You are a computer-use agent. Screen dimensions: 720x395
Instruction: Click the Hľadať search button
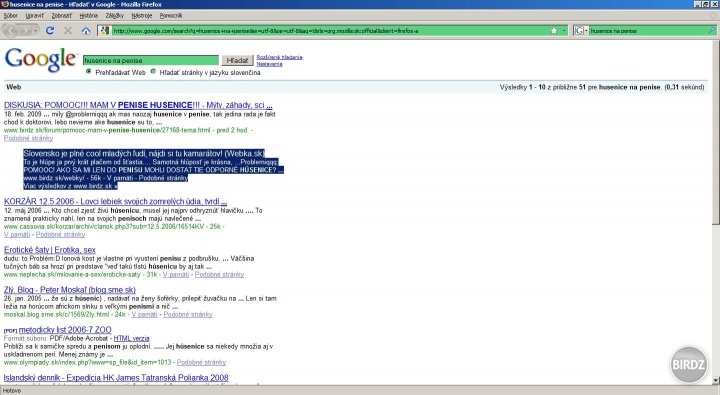coord(237,60)
